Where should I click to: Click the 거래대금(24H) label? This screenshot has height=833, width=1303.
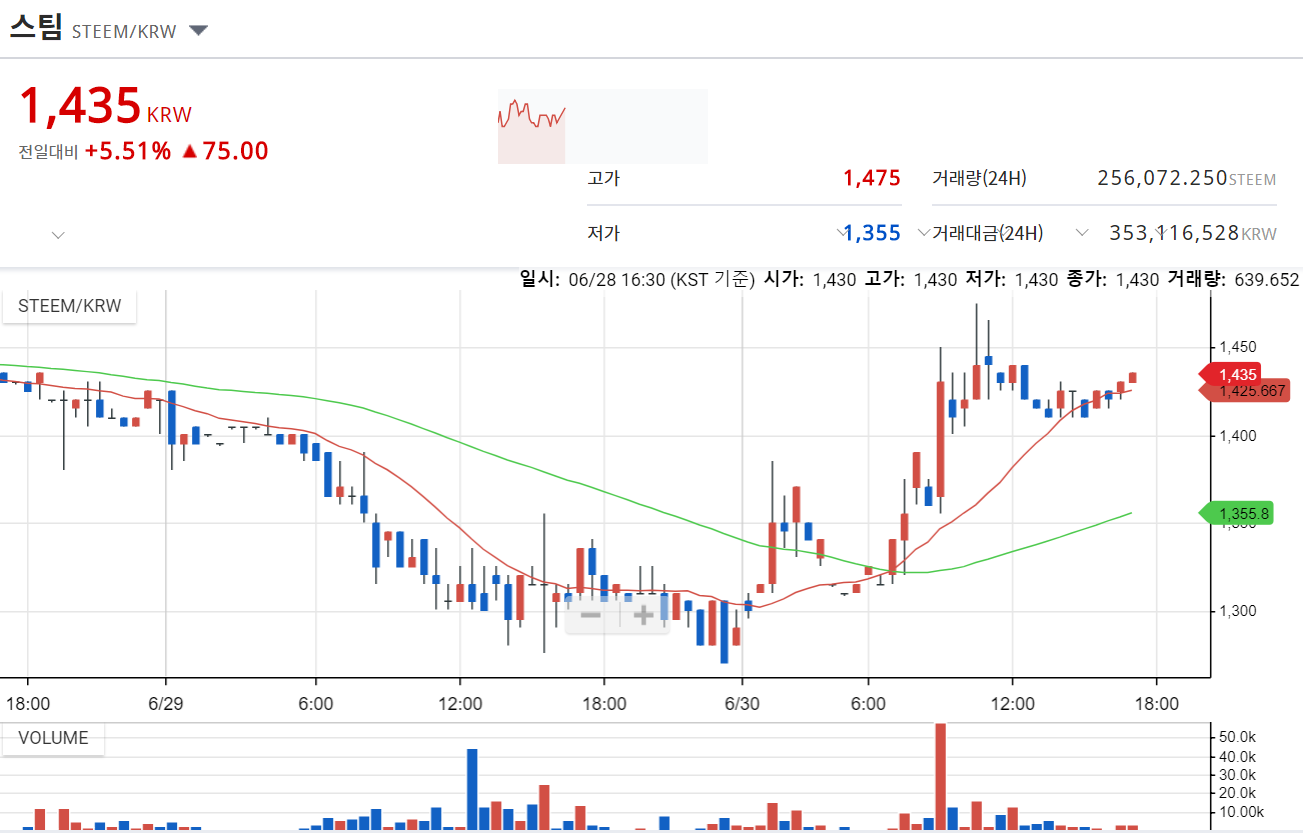pos(988,233)
